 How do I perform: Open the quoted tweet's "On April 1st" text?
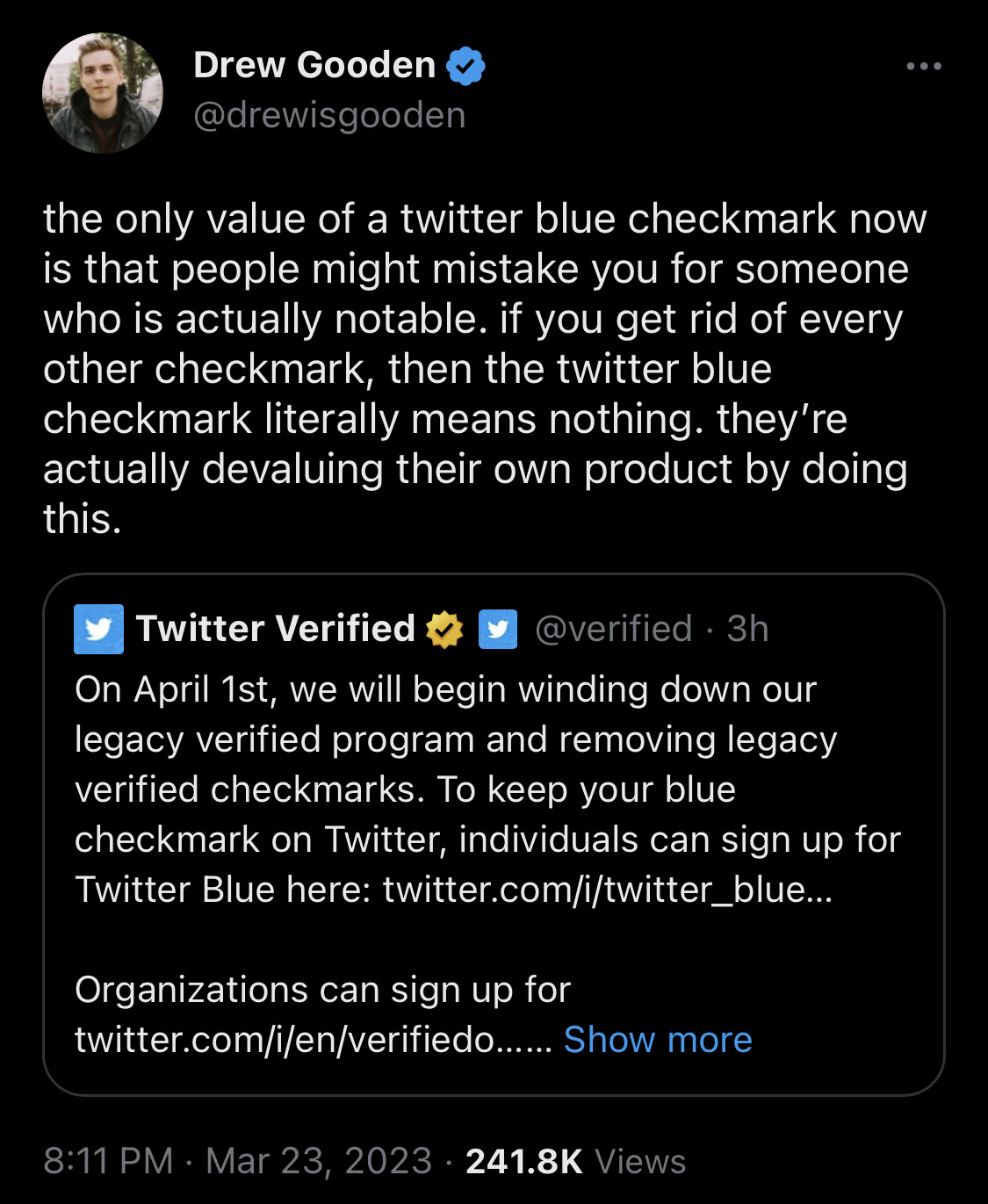[x=445, y=690]
